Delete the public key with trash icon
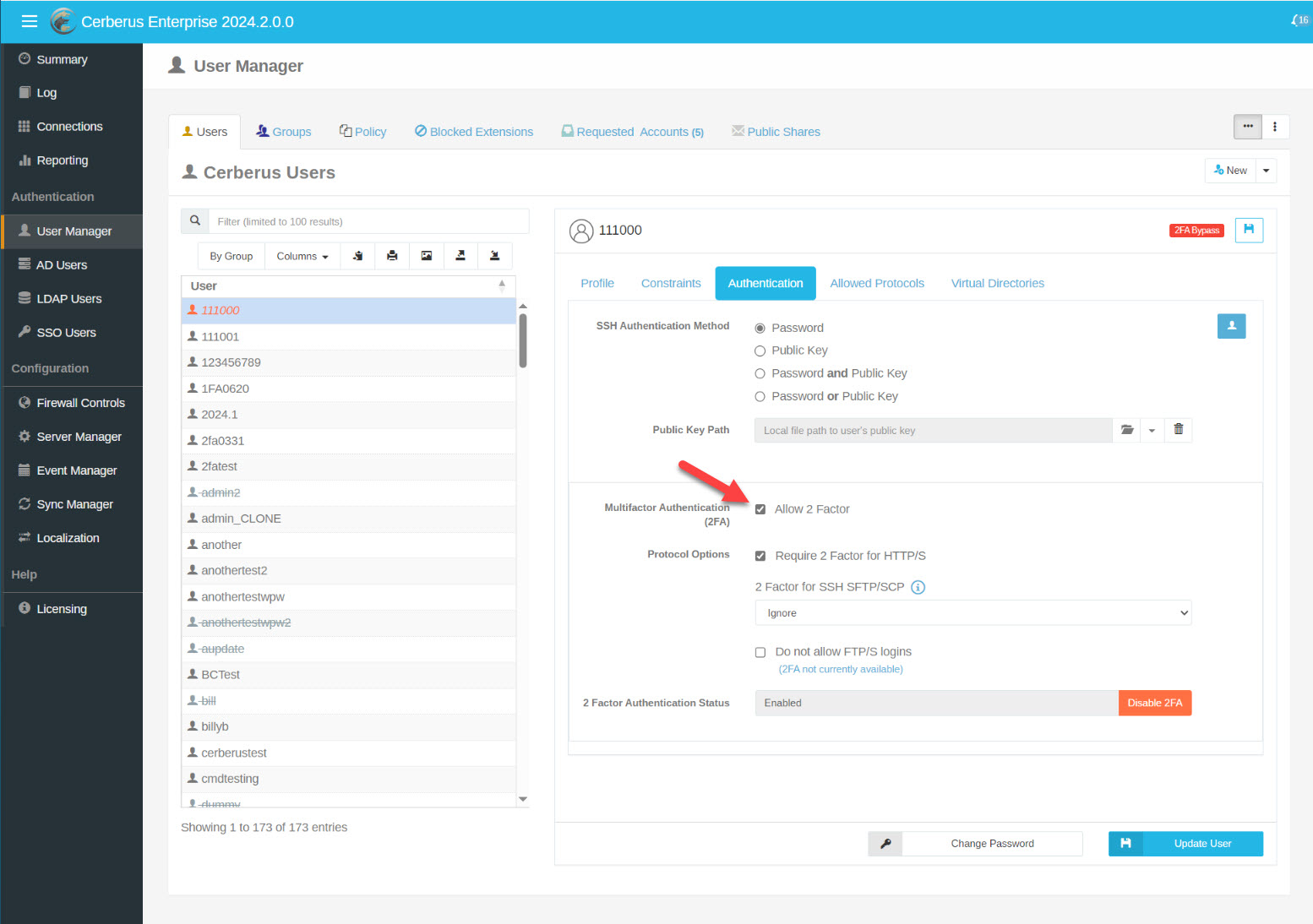Screen dimensions: 1313x924 (1178, 430)
